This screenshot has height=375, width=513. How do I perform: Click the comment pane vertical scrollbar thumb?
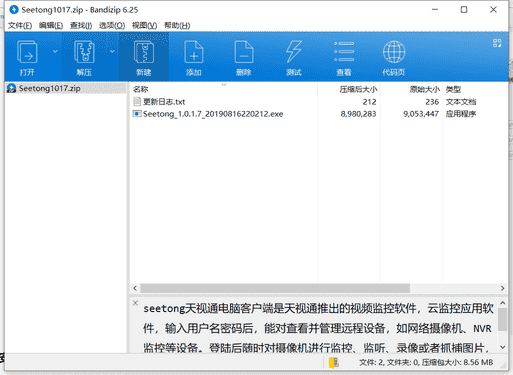pyautogui.click(x=503, y=319)
